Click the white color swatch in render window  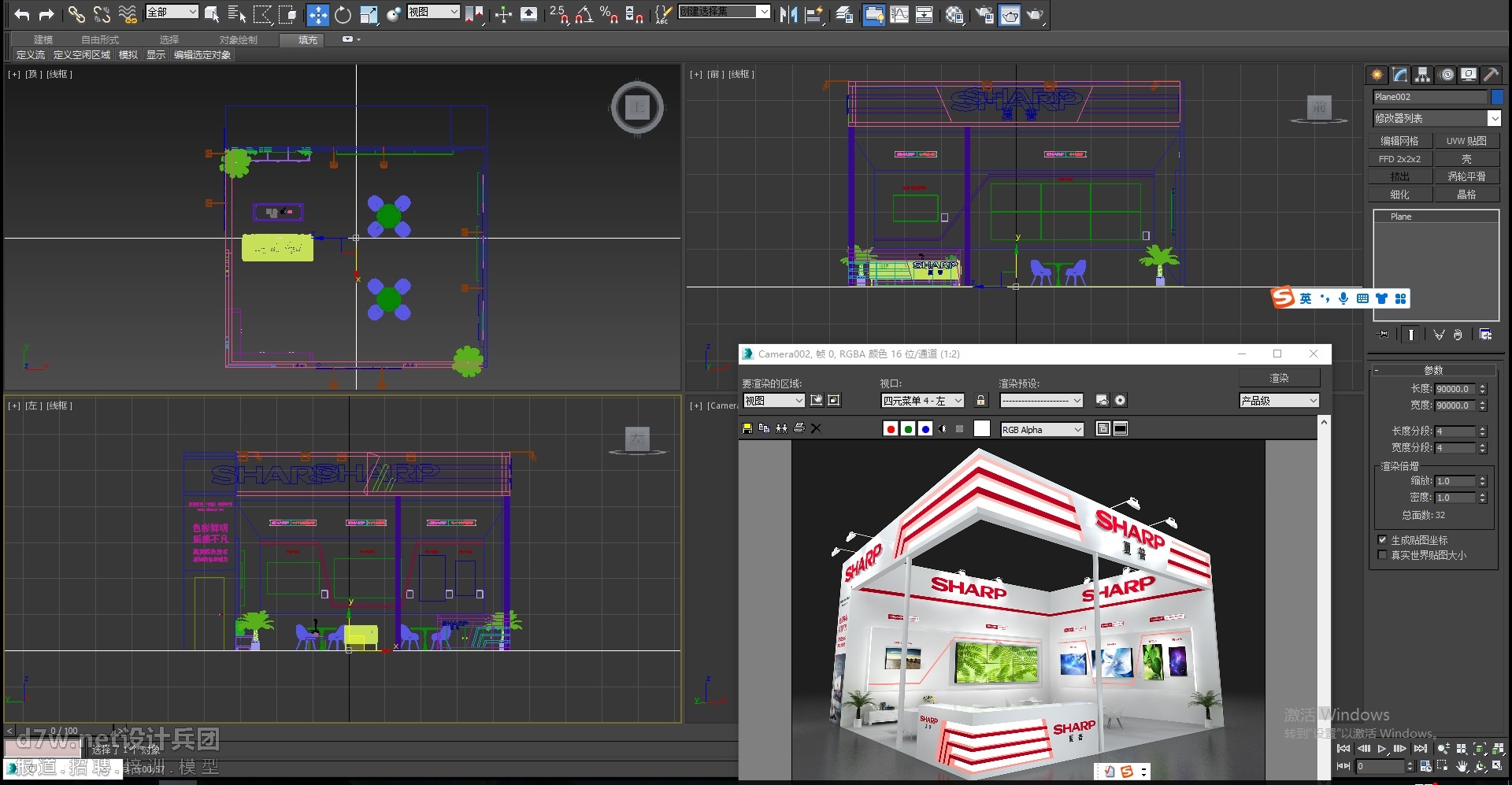pyautogui.click(x=982, y=428)
